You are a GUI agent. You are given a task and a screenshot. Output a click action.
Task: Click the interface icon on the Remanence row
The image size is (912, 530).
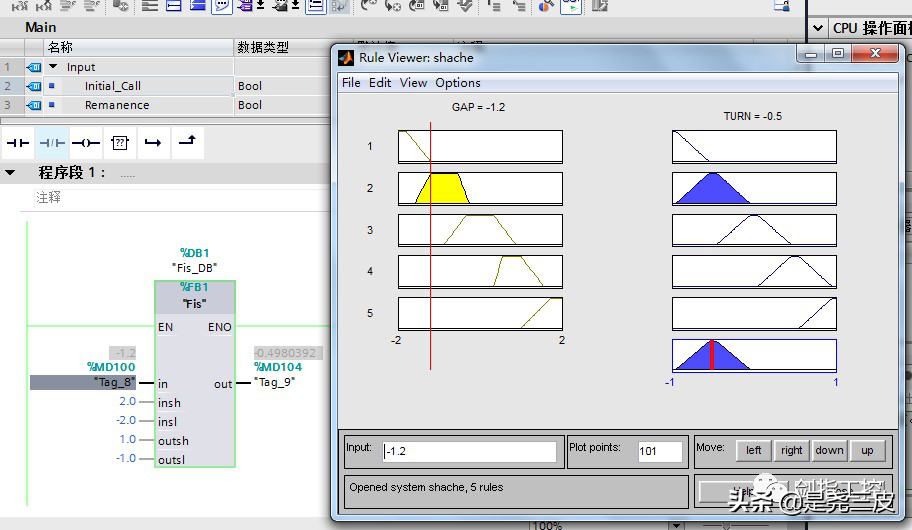pyautogui.click(x=34, y=105)
